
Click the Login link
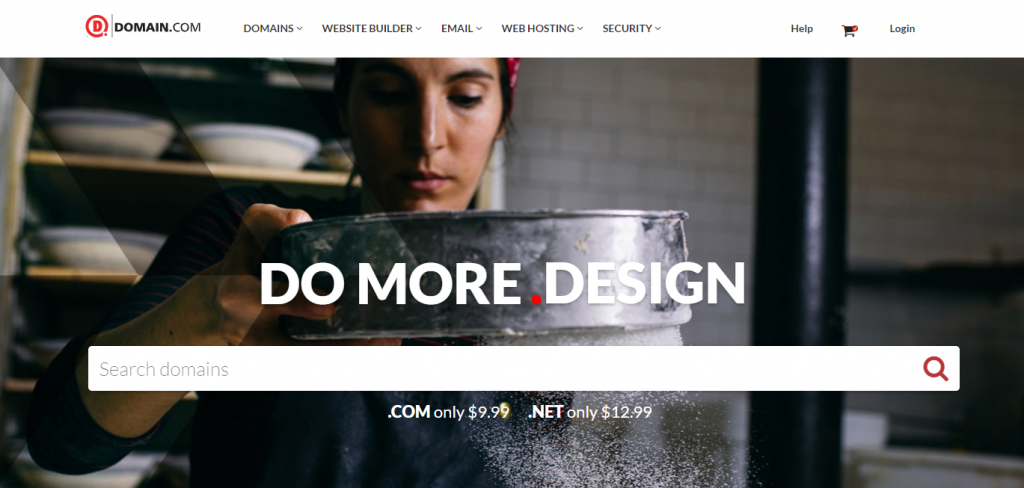[902, 29]
